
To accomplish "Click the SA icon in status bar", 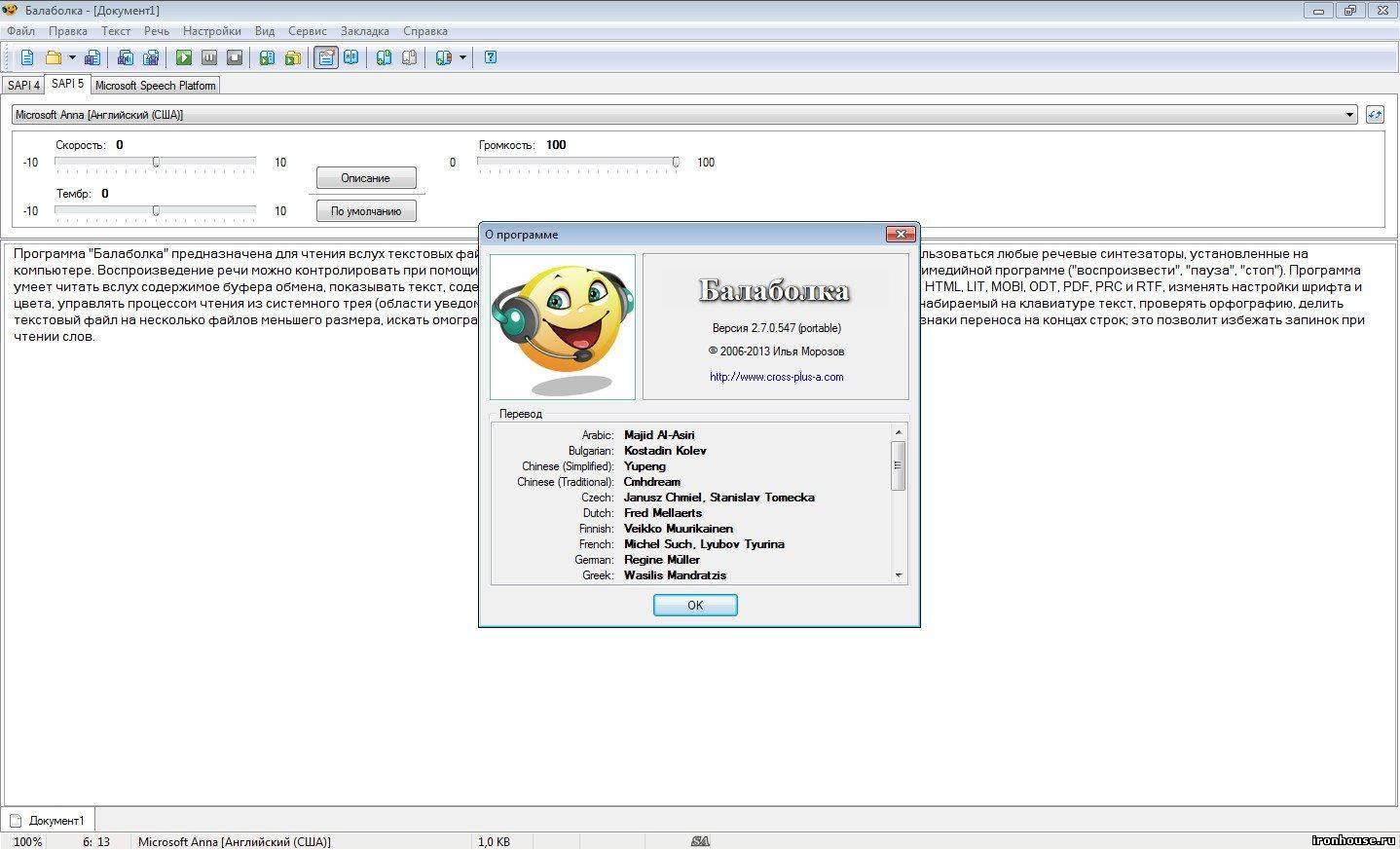I will [x=700, y=841].
